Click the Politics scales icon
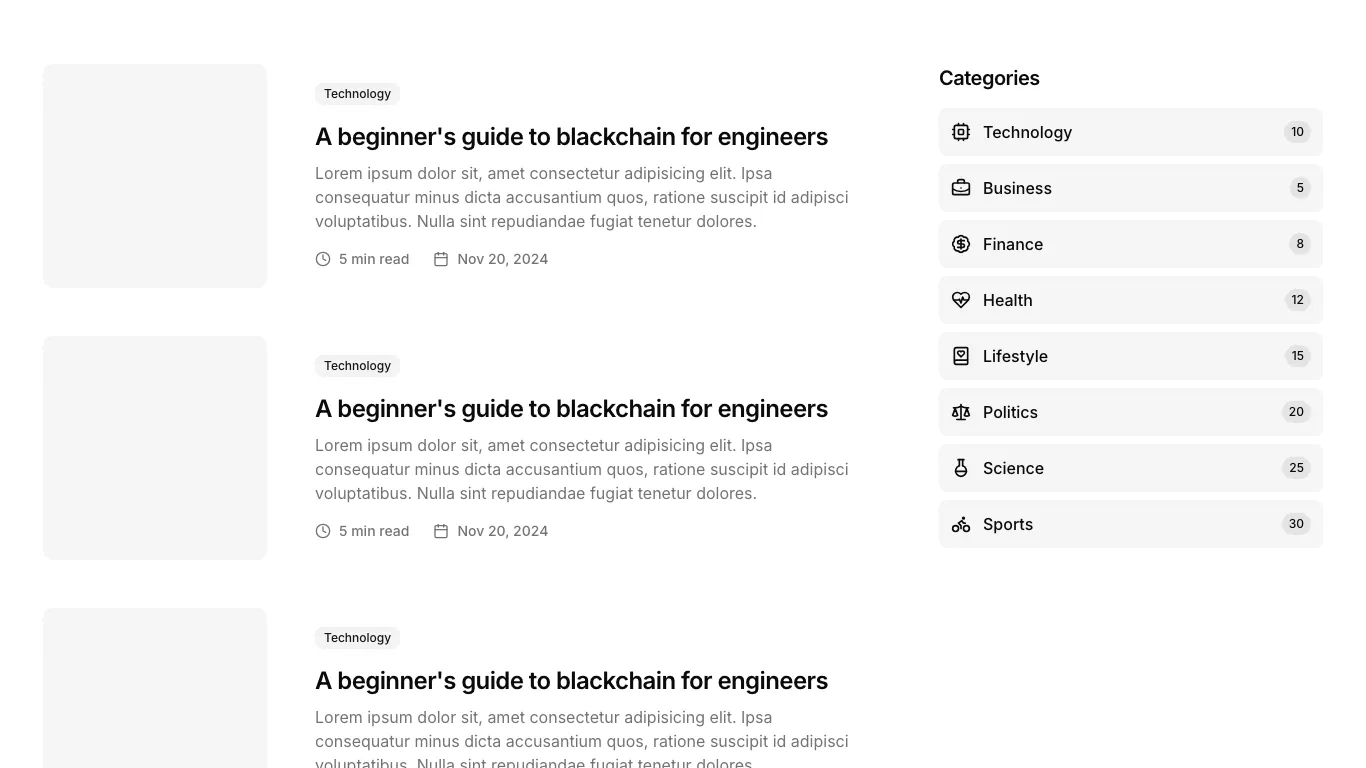This screenshot has width=1366, height=768. pos(961,412)
